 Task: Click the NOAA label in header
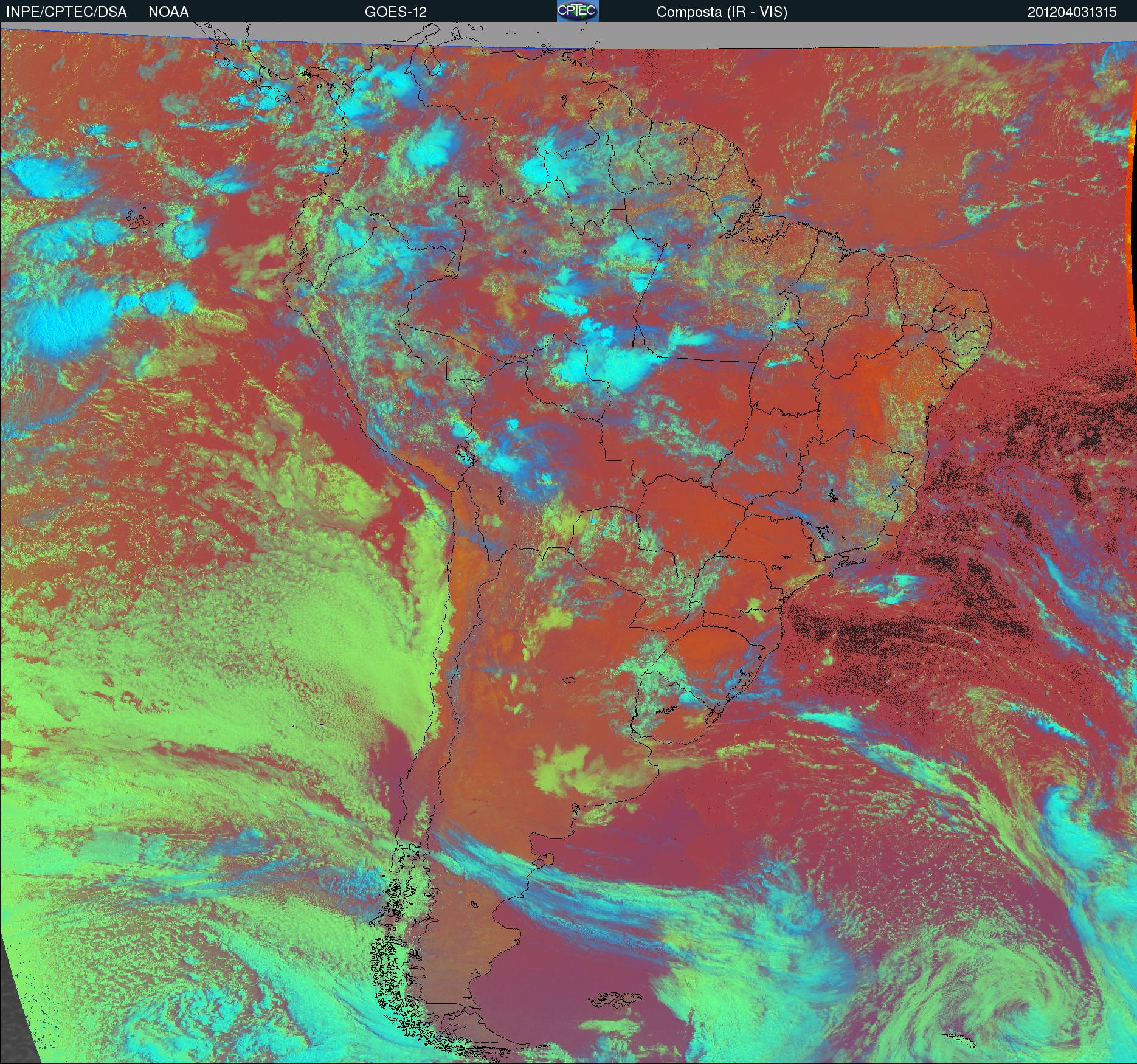(x=168, y=12)
